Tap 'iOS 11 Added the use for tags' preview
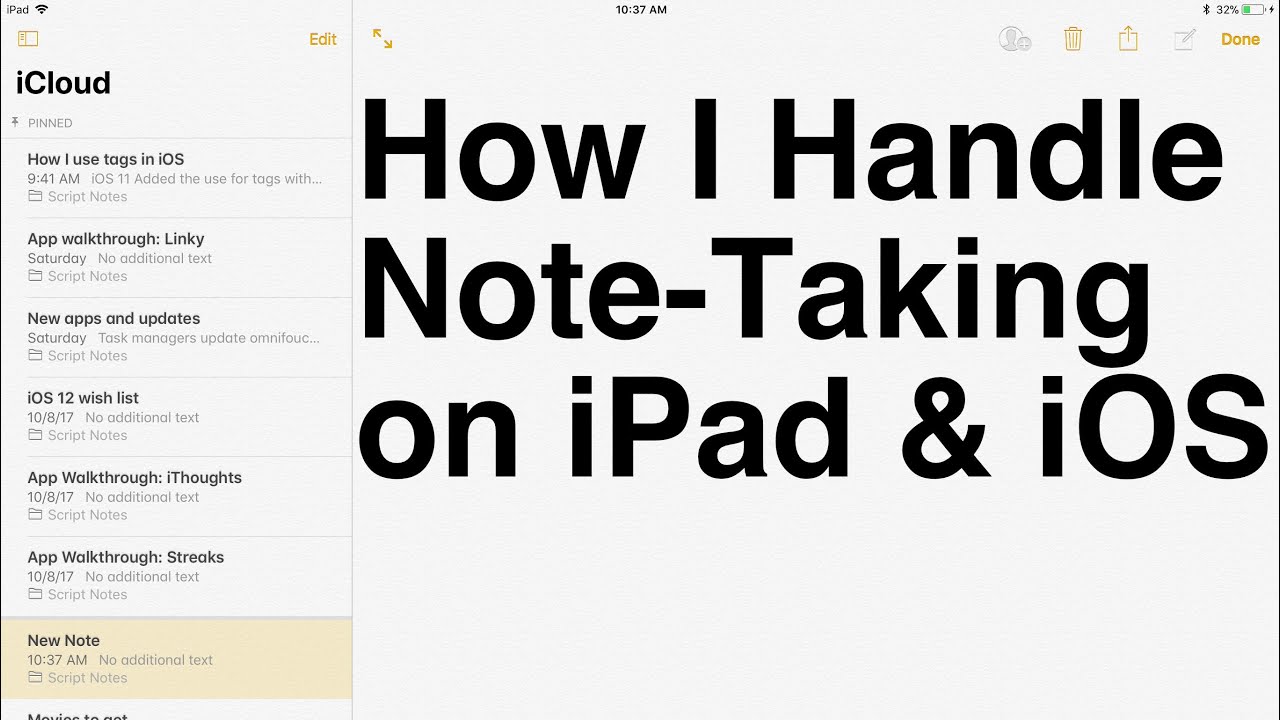Image resolution: width=1280 pixels, height=720 pixels. [x=207, y=179]
